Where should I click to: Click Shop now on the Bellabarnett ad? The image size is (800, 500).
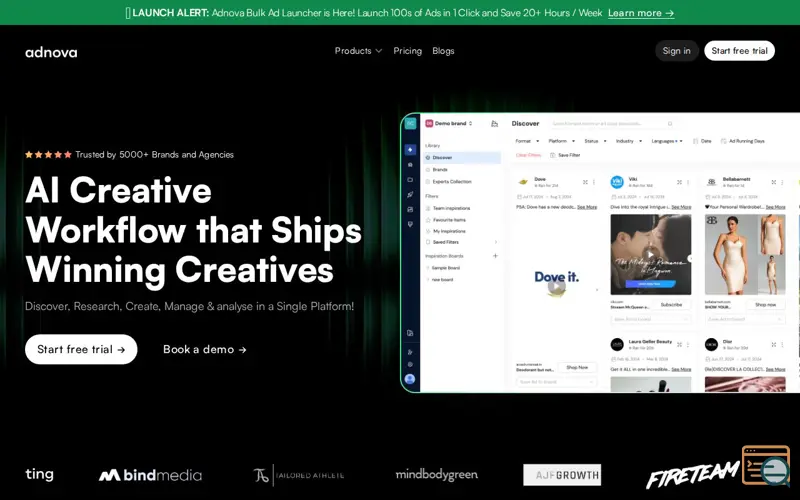coord(765,305)
